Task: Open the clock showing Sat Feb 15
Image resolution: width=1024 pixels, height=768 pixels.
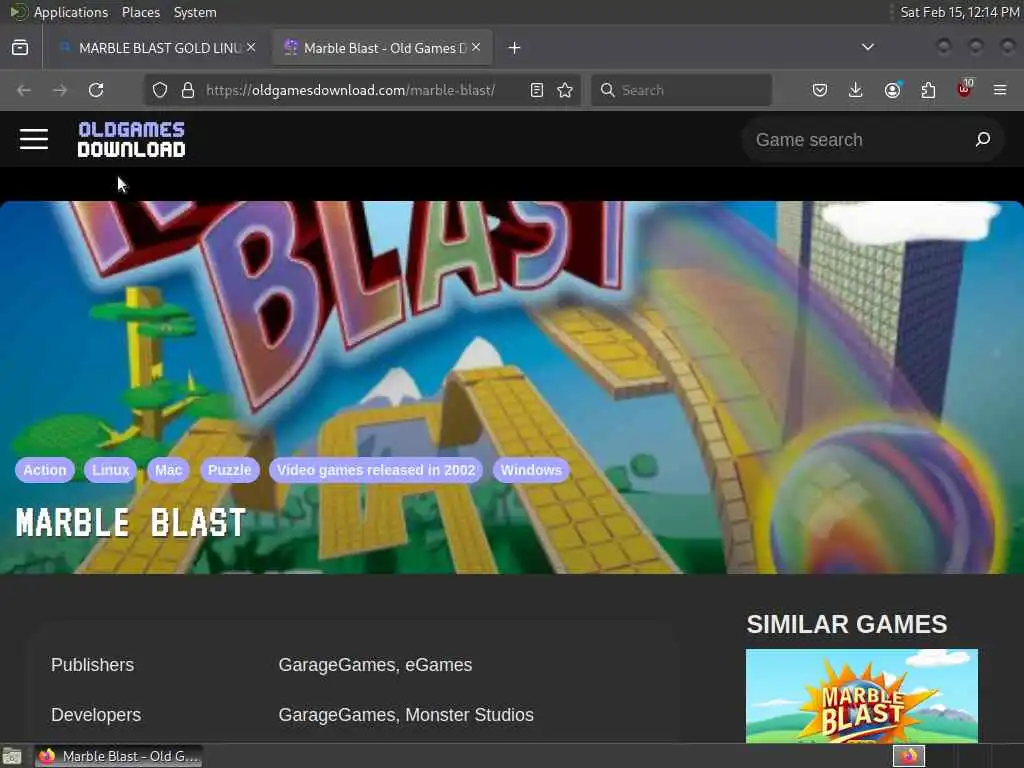Action: tap(959, 12)
